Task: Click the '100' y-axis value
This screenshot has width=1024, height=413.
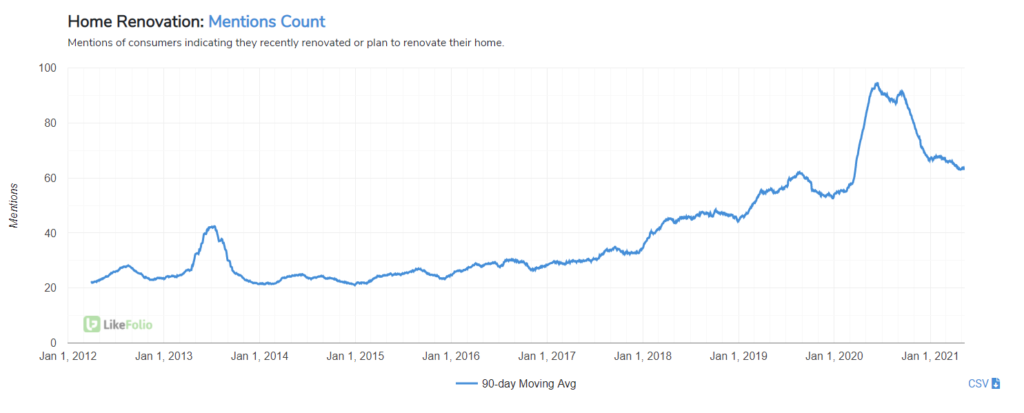Action: point(48,68)
